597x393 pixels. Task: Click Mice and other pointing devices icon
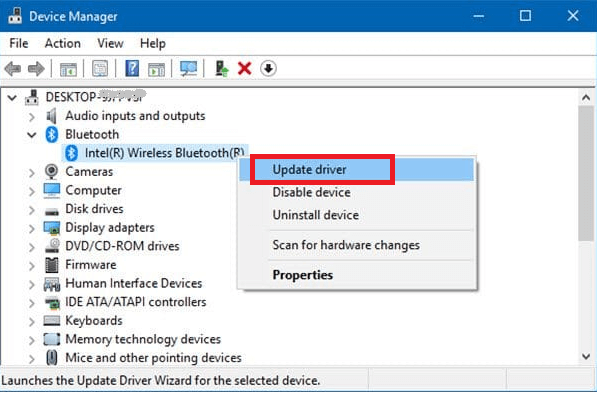tap(51, 358)
